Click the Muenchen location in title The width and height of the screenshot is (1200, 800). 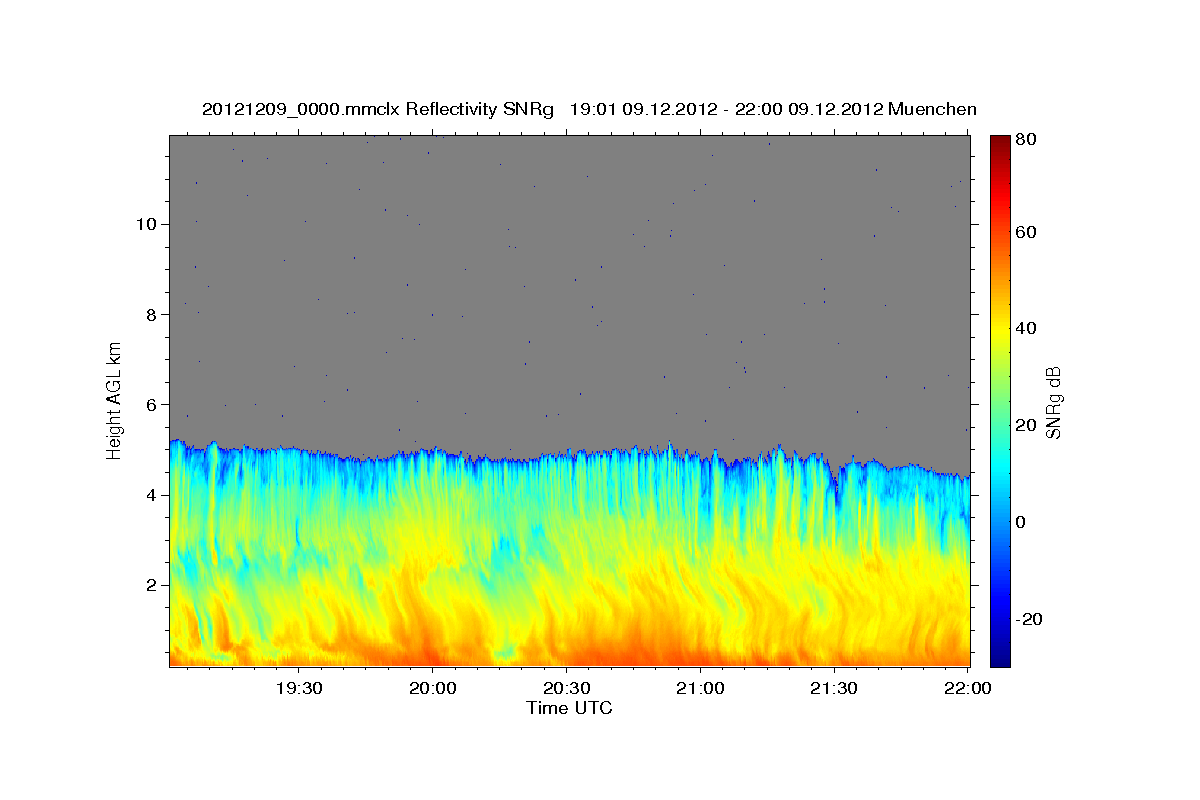[x=932, y=109]
